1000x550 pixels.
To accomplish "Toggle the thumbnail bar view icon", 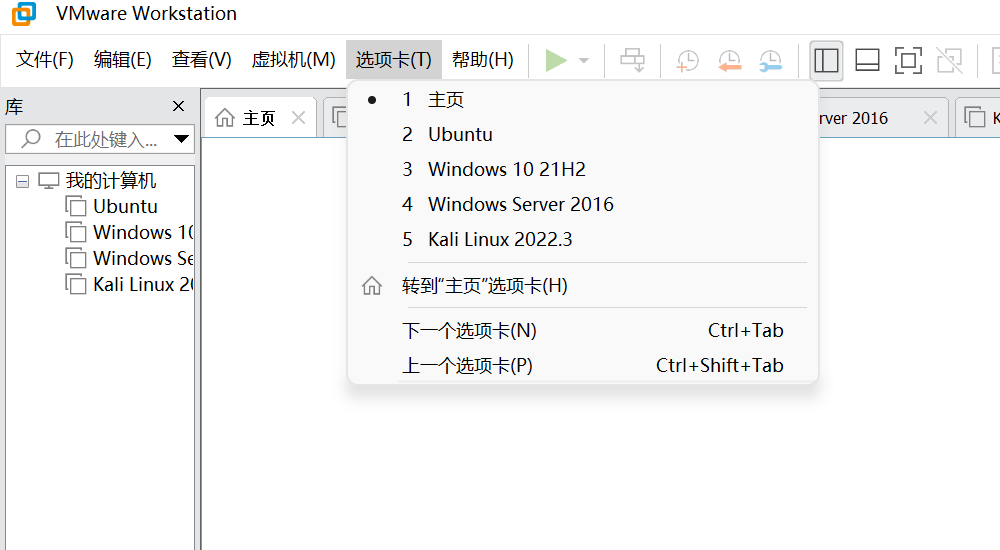I will pos(867,60).
